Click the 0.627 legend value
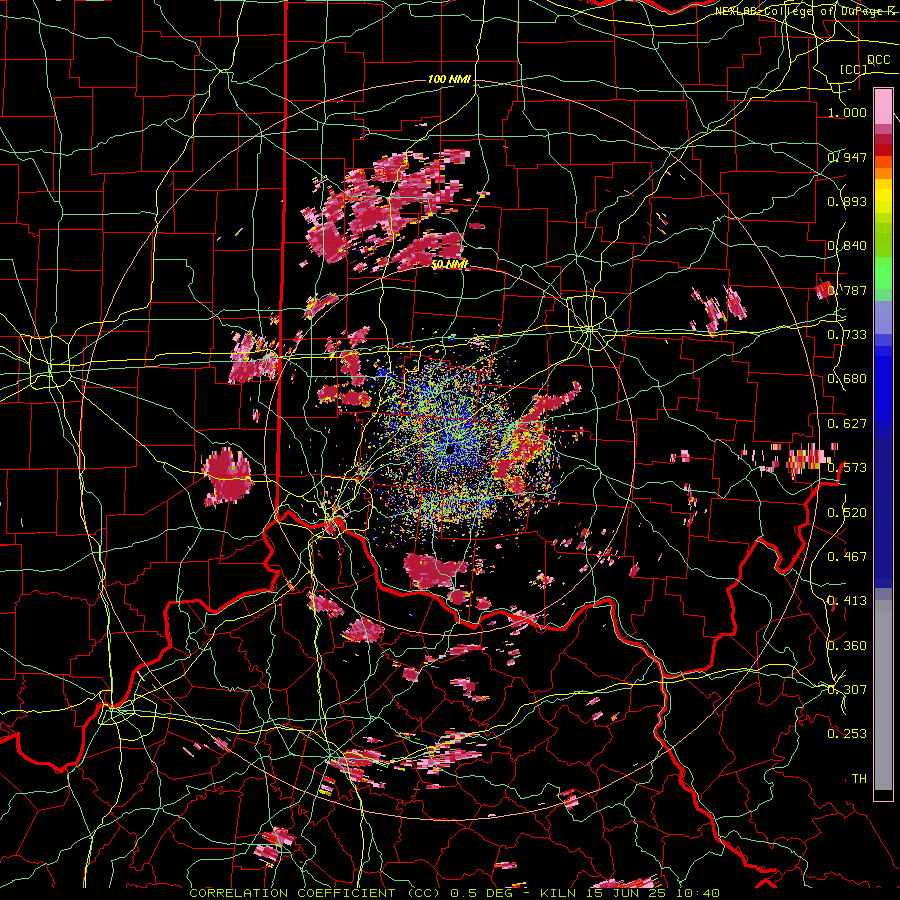The image size is (900, 900). tap(847, 423)
